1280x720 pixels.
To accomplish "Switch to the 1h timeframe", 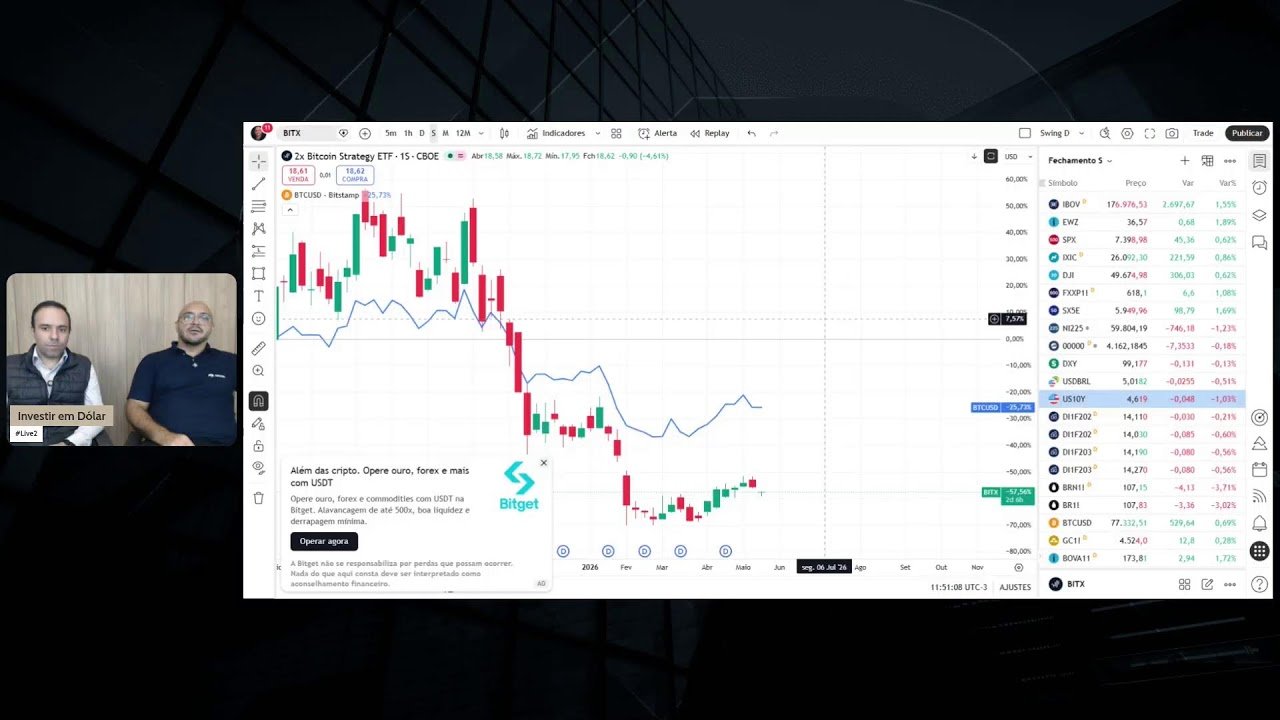I will pyautogui.click(x=408, y=133).
